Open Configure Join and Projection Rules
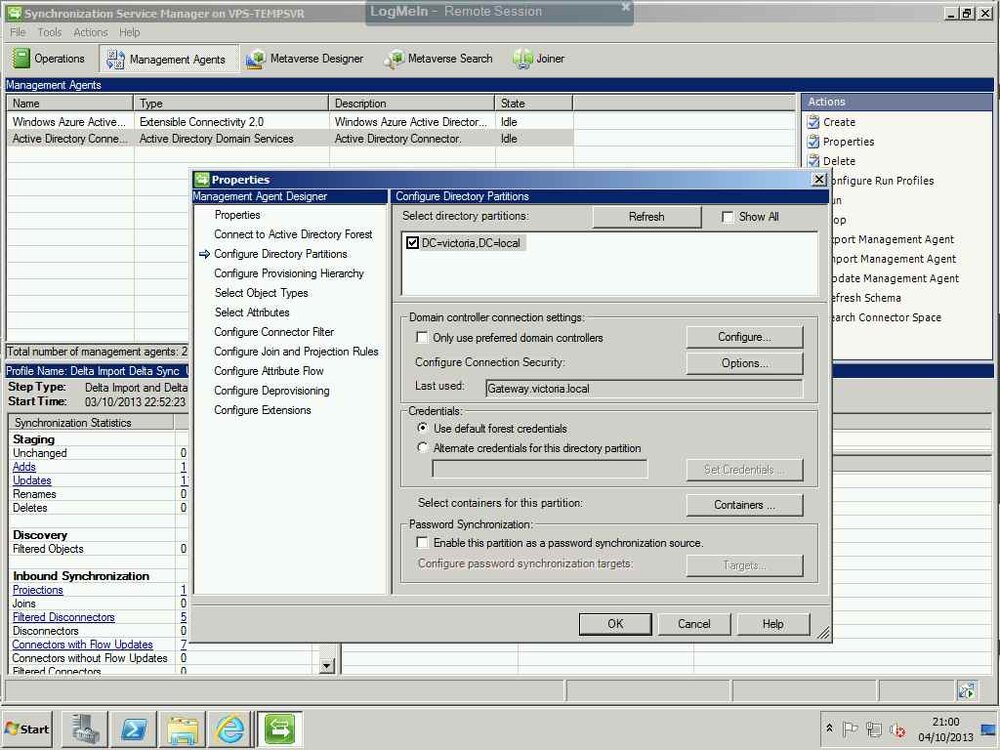The width and height of the screenshot is (1000, 750). click(296, 351)
